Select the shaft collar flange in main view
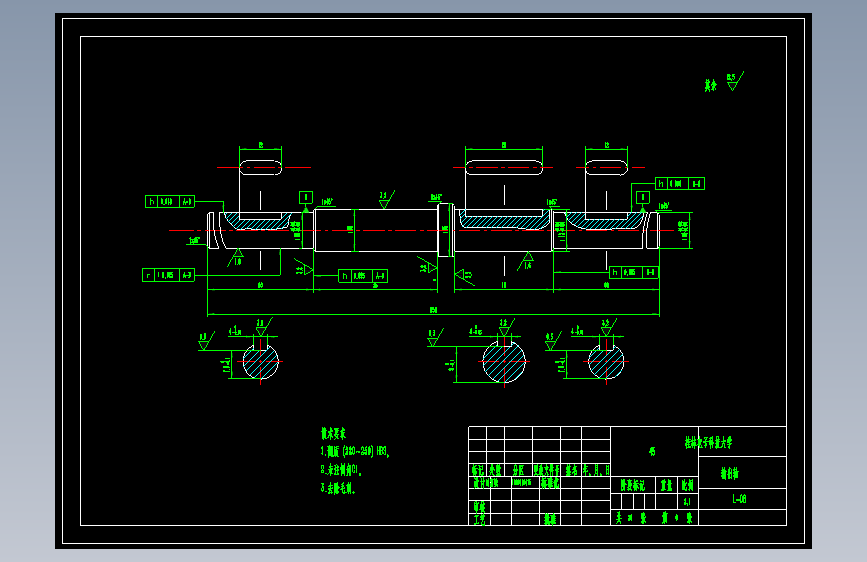The height and width of the screenshot is (562, 867). (x=446, y=230)
